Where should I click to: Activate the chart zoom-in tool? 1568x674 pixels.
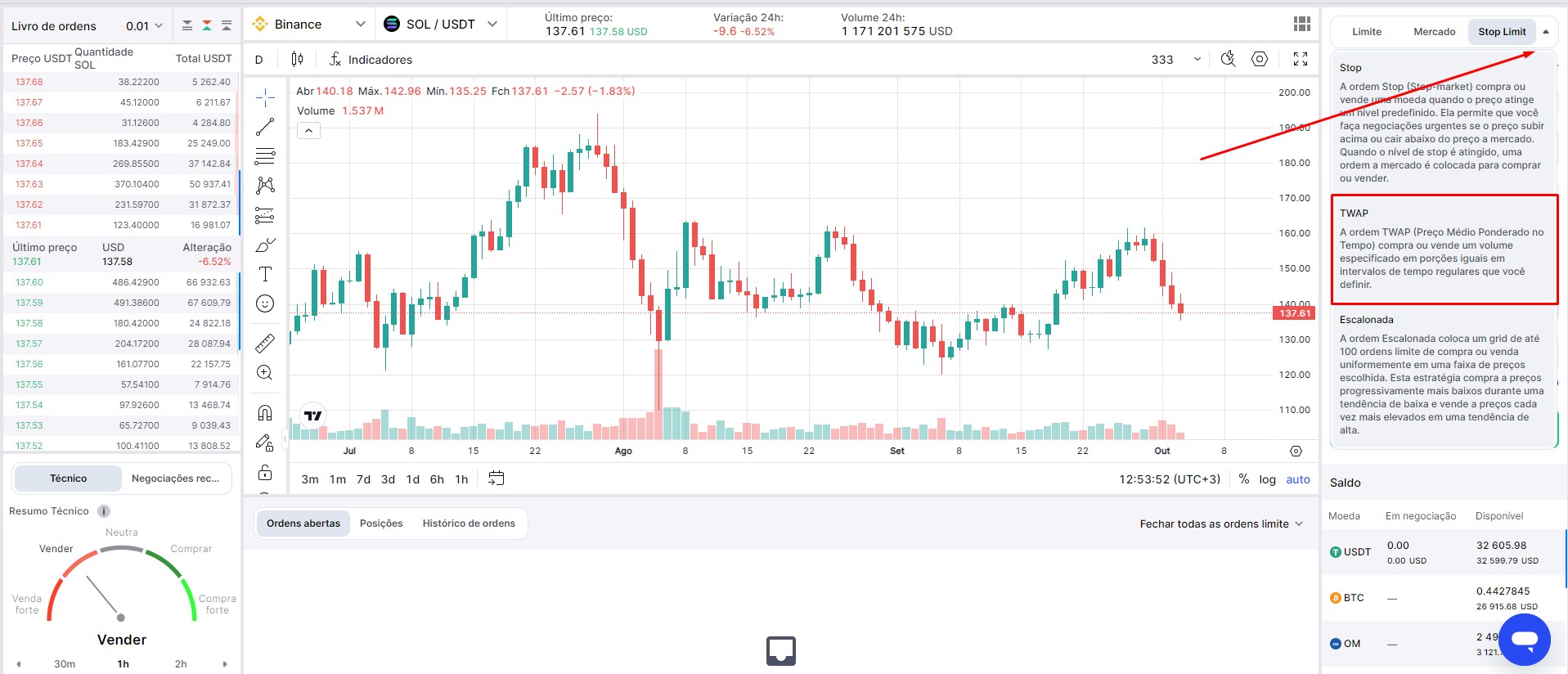coord(265,373)
